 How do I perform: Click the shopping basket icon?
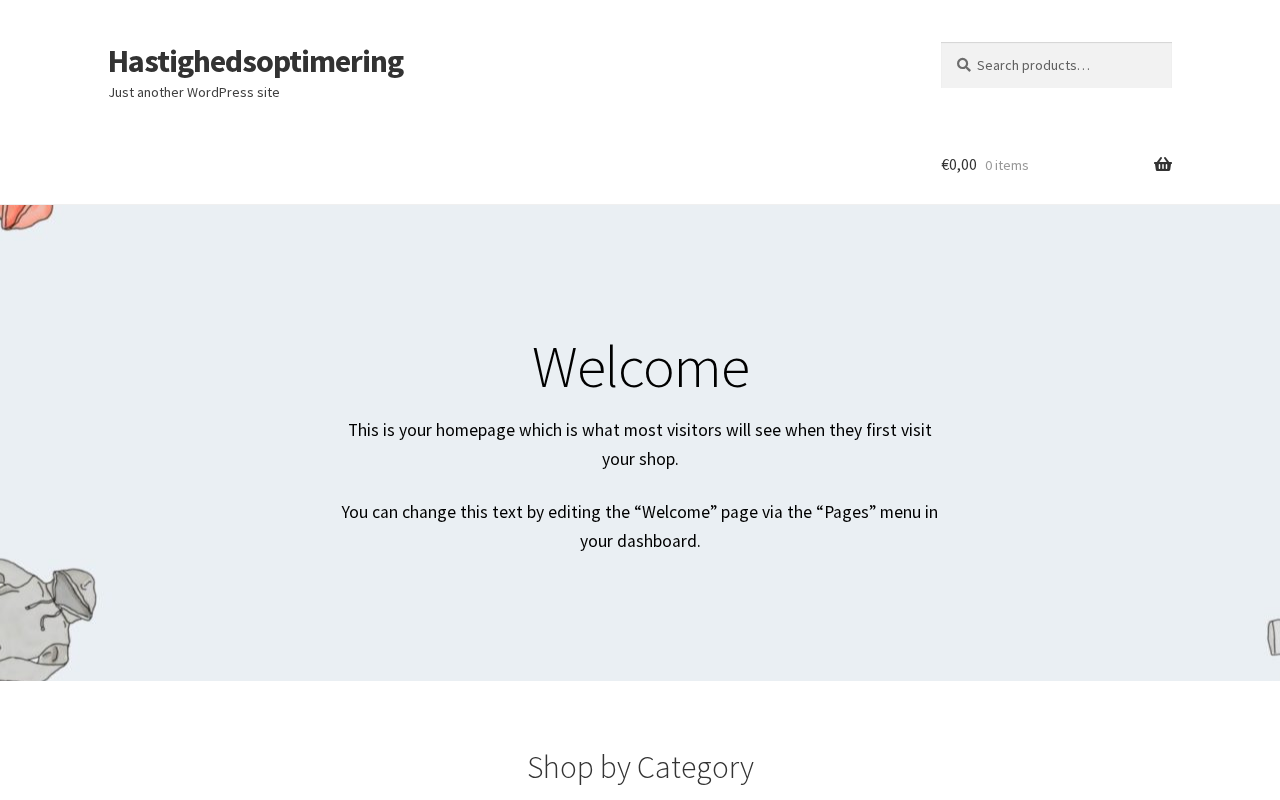(x=1162, y=165)
